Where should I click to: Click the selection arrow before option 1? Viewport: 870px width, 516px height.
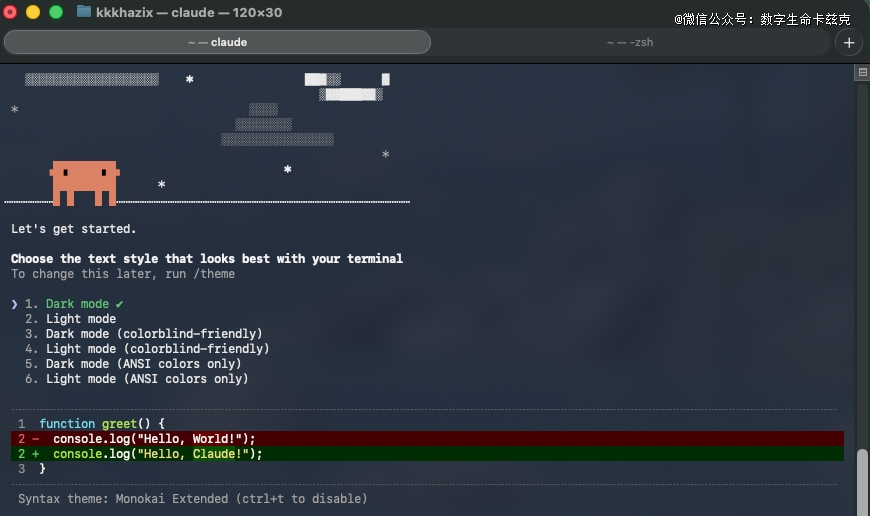click(x=15, y=304)
